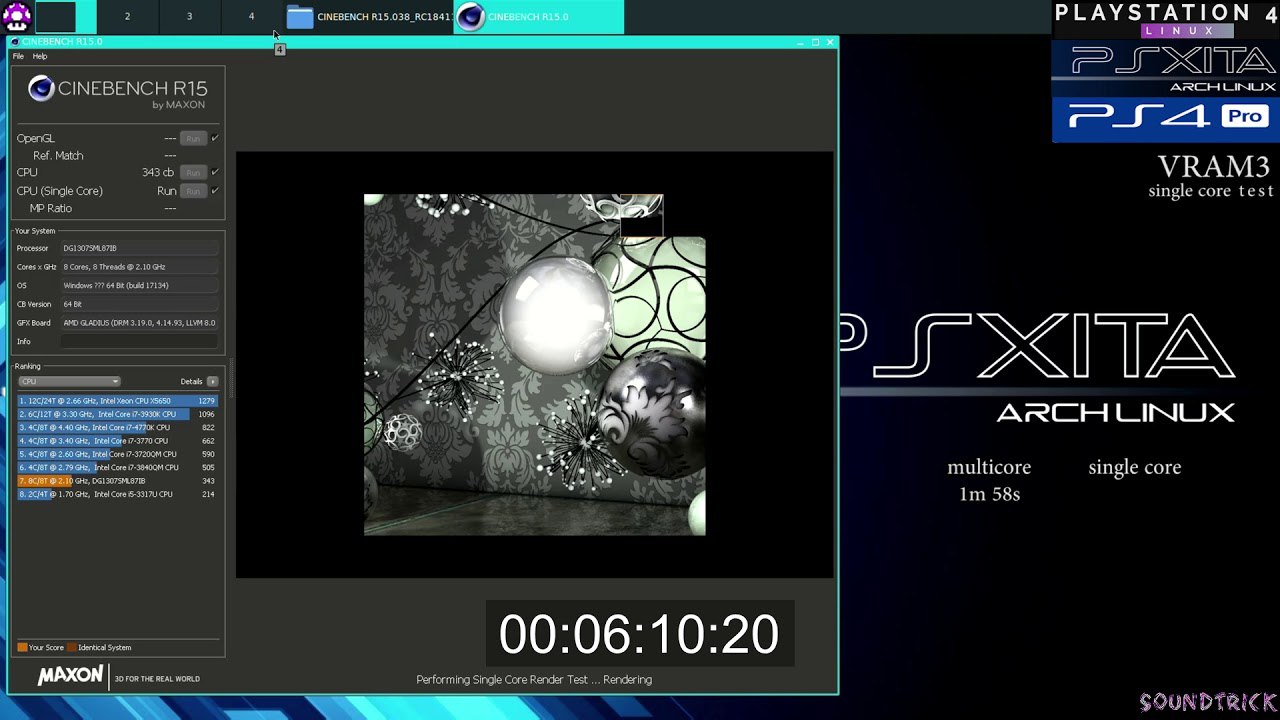Viewport: 1280px width, 720px height.
Task: Select ranking row Intel Core i7-3720QM CPU
Action: [117, 454]
